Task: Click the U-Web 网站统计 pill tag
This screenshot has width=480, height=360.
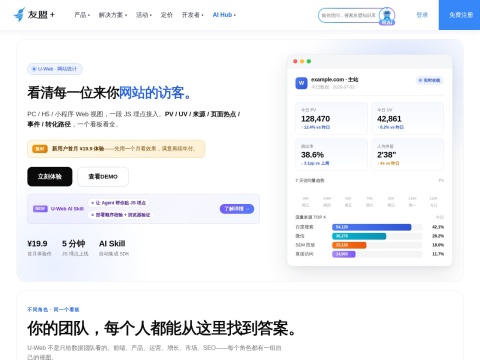Action: (x=55, y=69)
